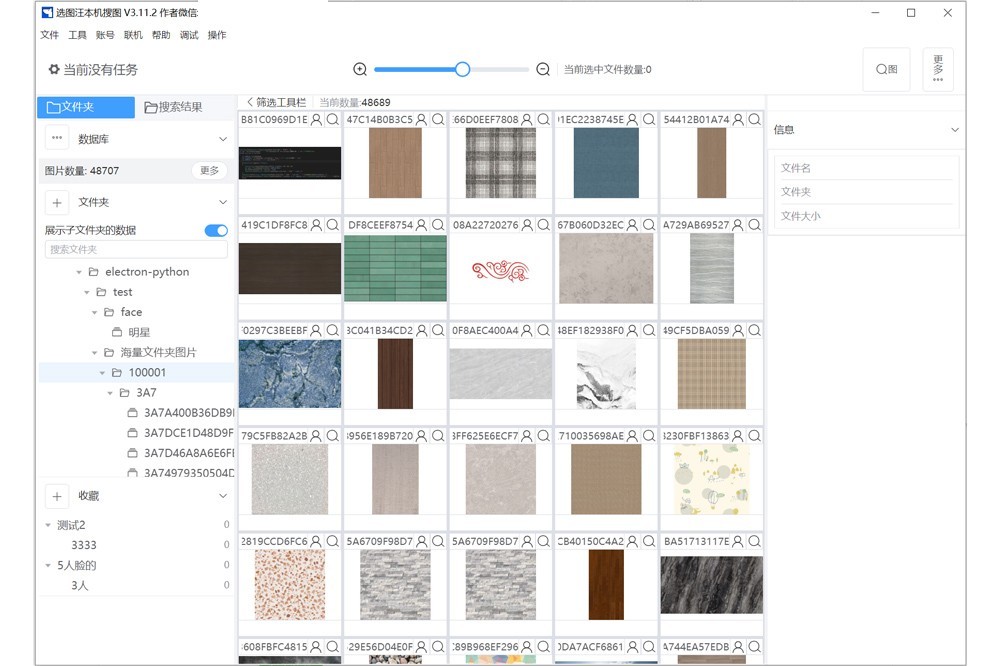Open the 工具 menu

[x=77, y=35]
